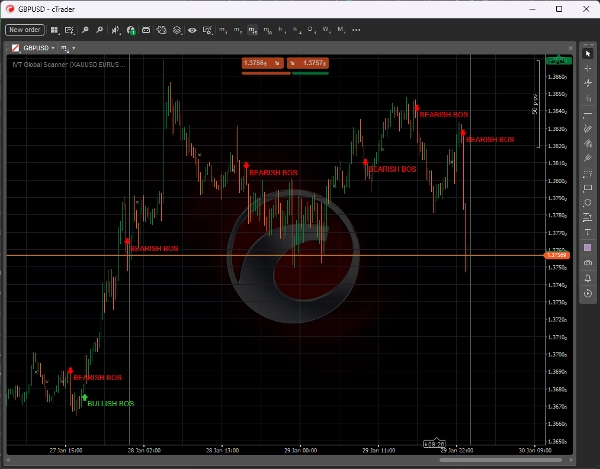The width and height of the screenshot is (600, 469).
Task: Click BEARISH BOS label near 29 Jan 22:00
Action: 490,140
